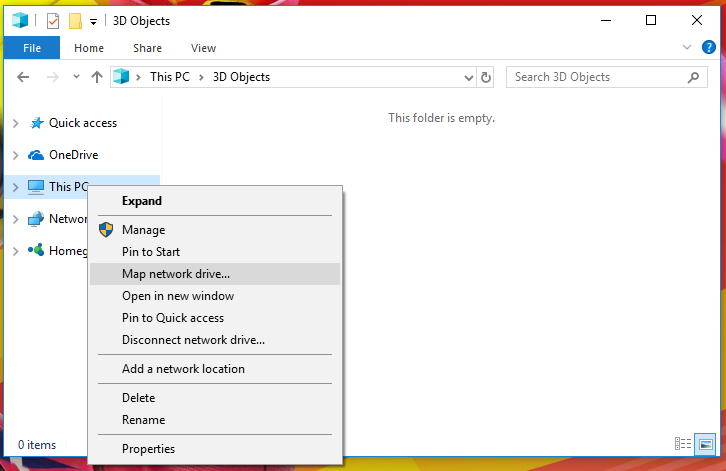Viewport: 726px width, 471px height.
Task: Open the File ribbon tab
Action: coord(31,48)
